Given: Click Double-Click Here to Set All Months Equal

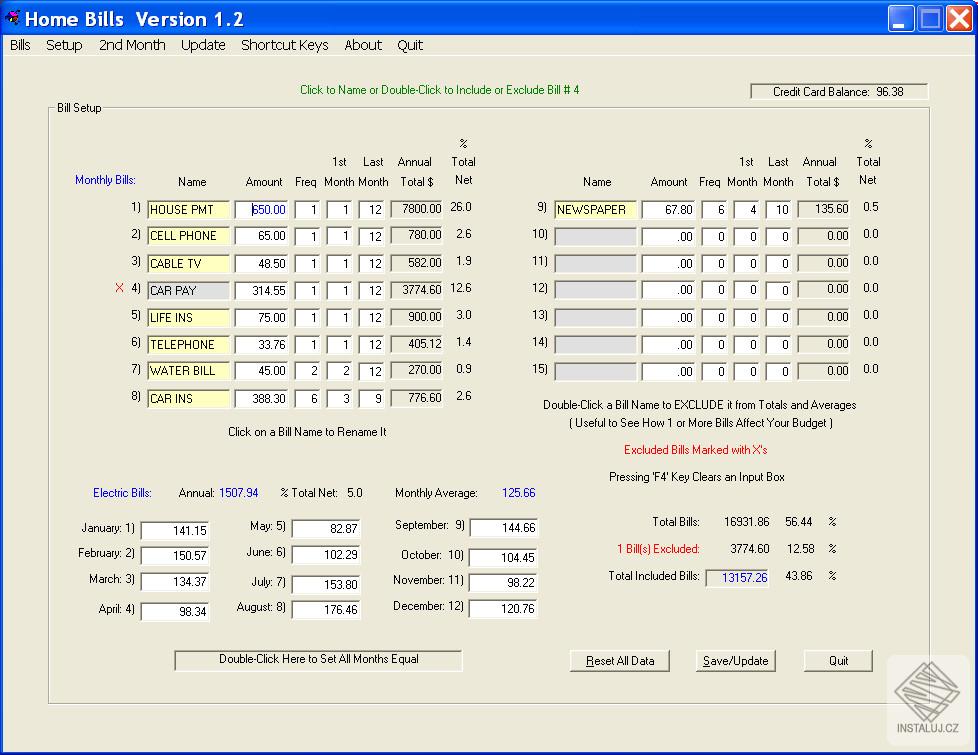Looking at the screenshot, I should 318,660.
